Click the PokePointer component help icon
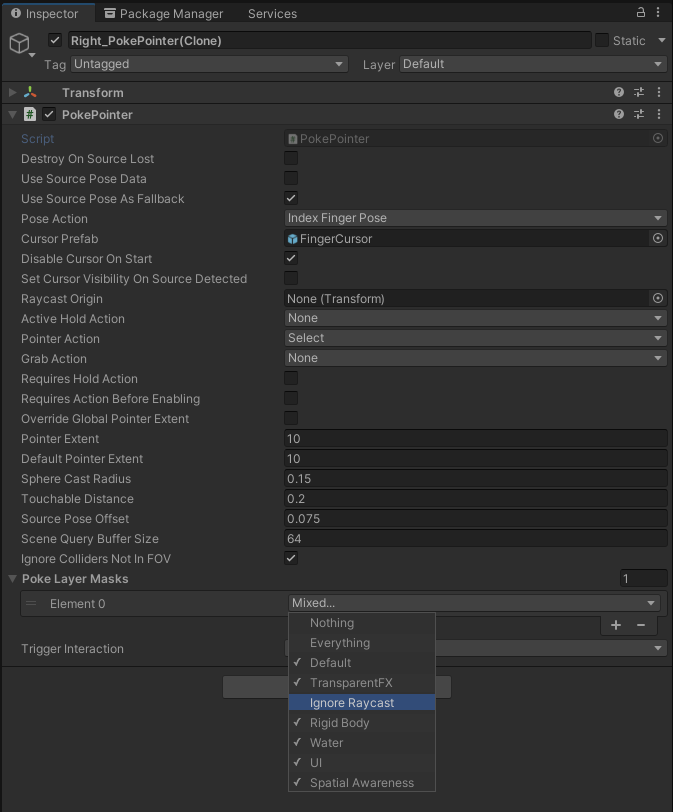 620,114
